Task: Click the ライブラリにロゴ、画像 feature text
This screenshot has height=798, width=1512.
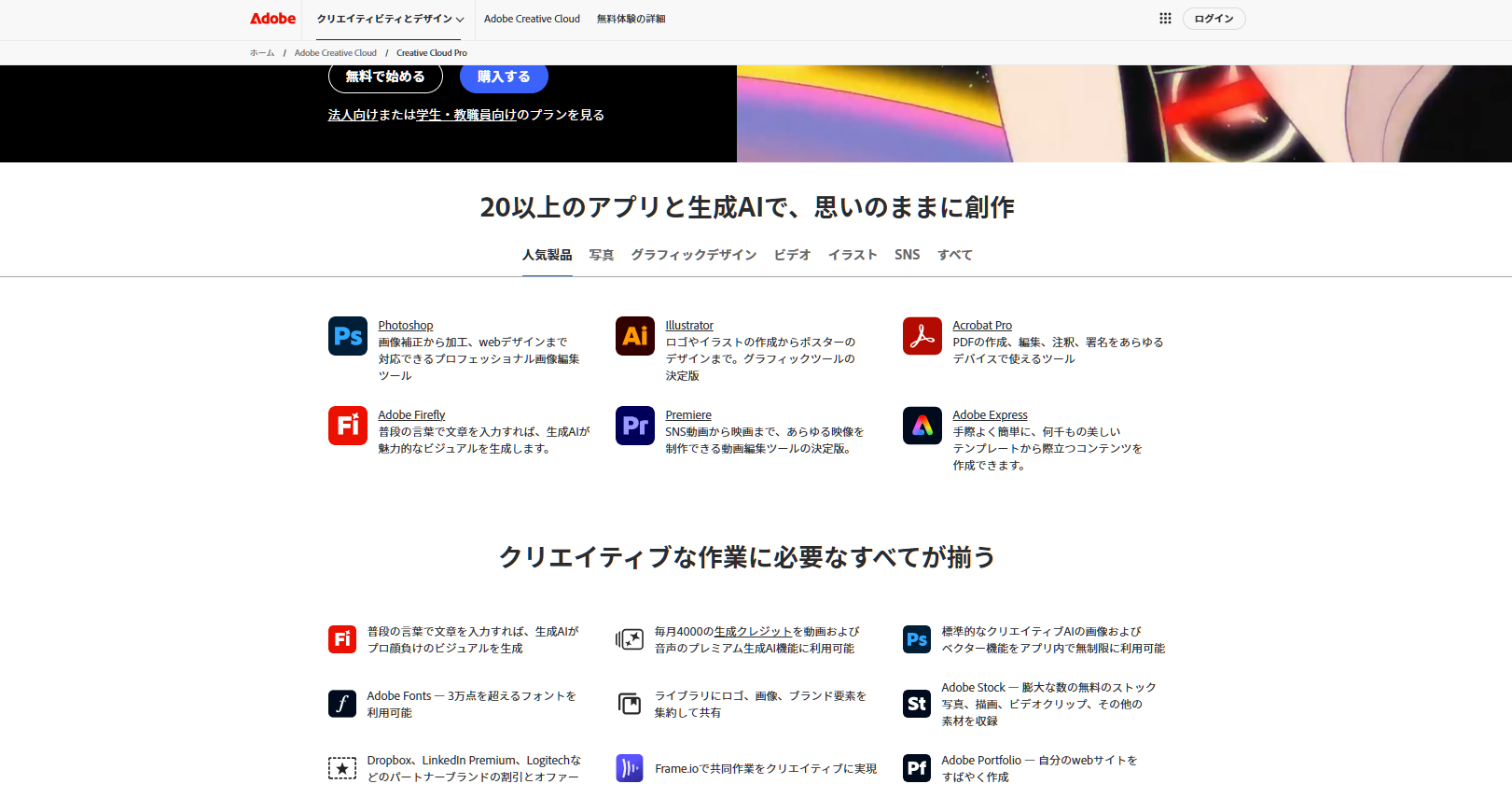Action: [760, 704]
